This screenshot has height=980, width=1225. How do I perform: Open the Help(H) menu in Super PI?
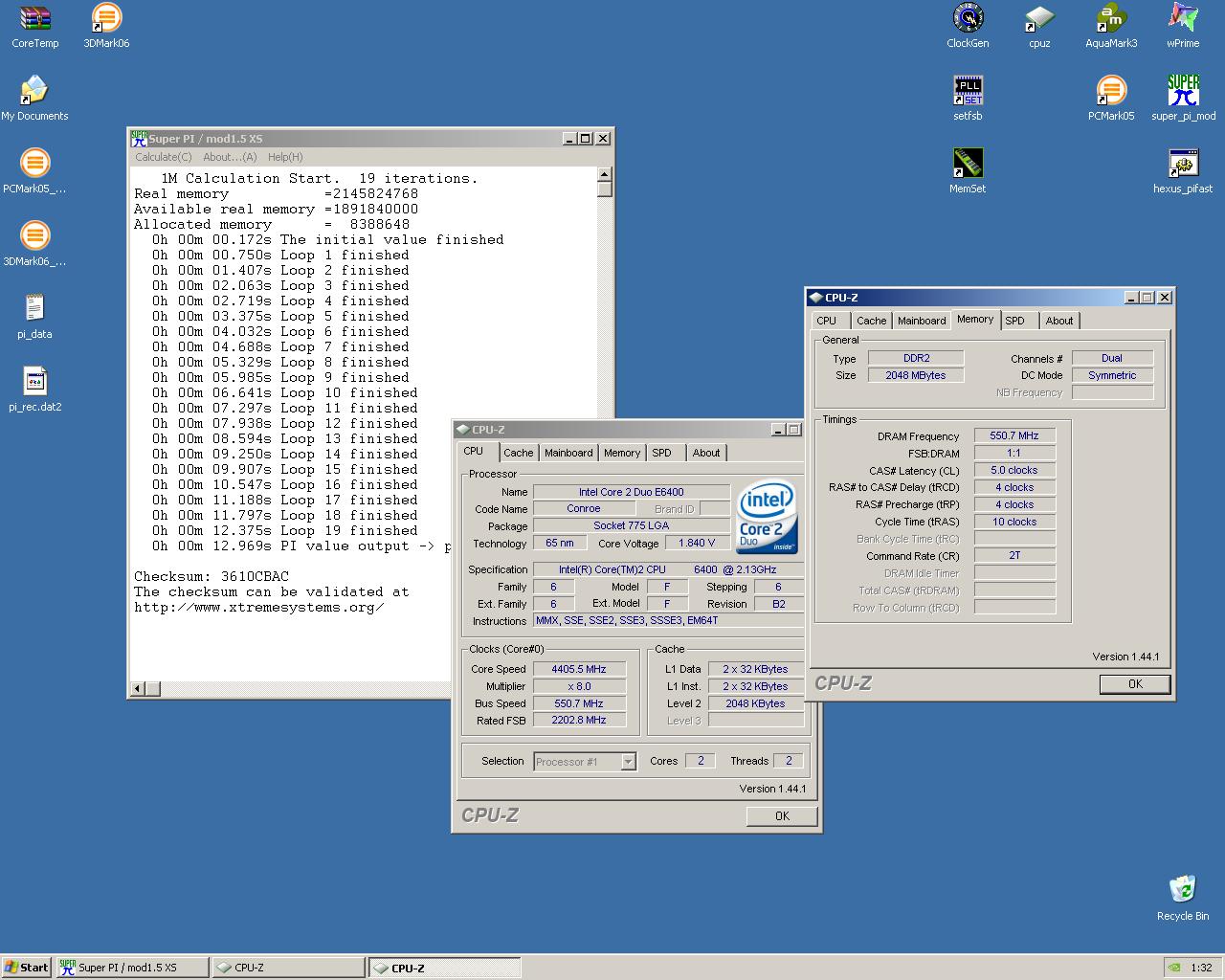[x=285, y=157]
